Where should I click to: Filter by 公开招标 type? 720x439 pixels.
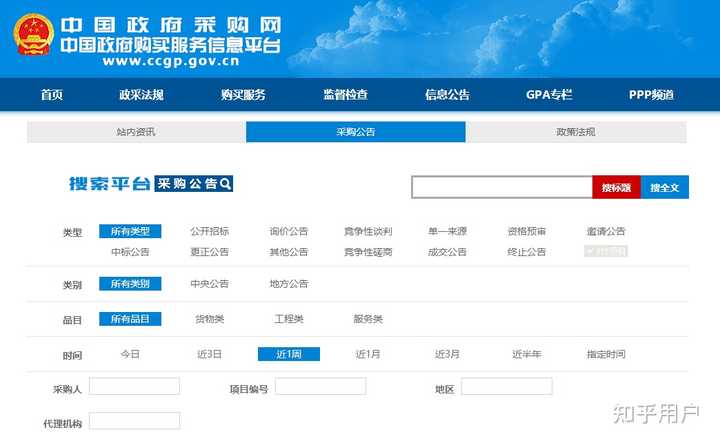point(209,231)
